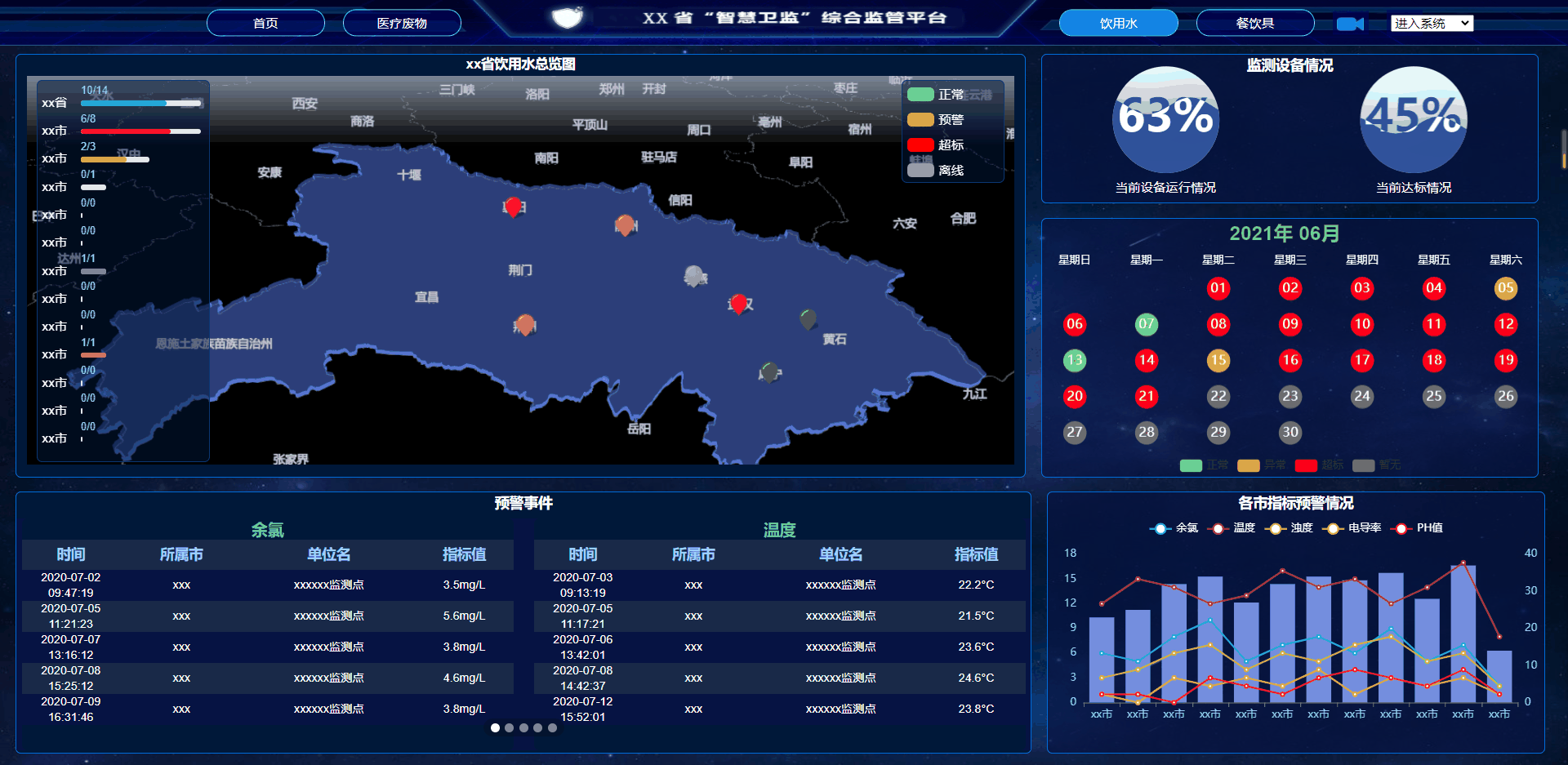
Task: Toggle PH值 series in chart legend
Action: click(x=1417, y=528)
